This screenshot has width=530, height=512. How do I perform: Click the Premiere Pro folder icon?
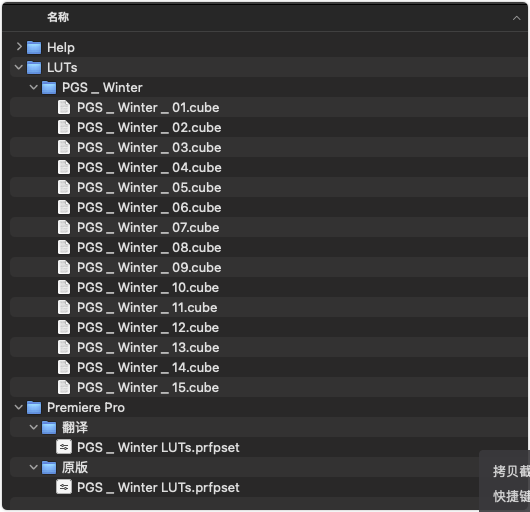[34, 408]
